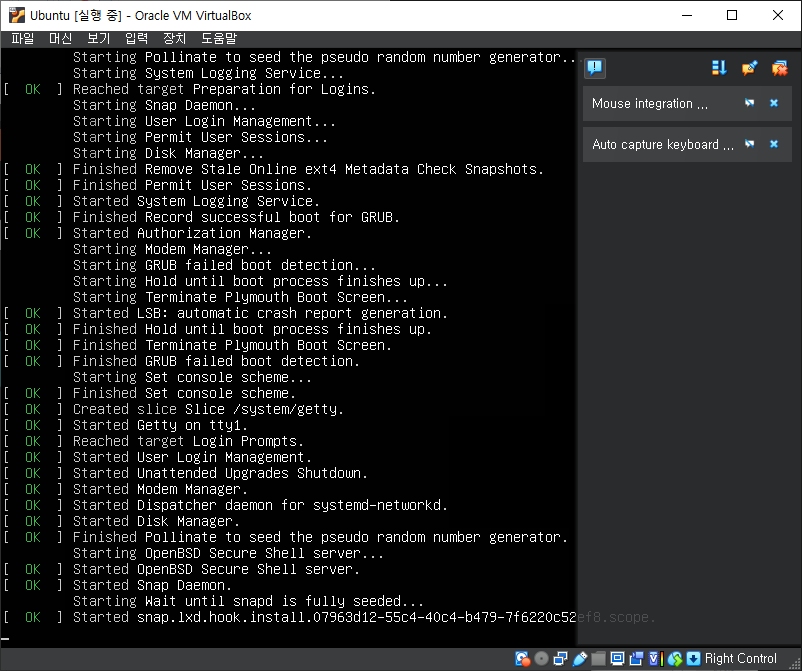Open the Mouse integration notification message
The width and height of the screenshot is (802, 671).
pos(650,103)
